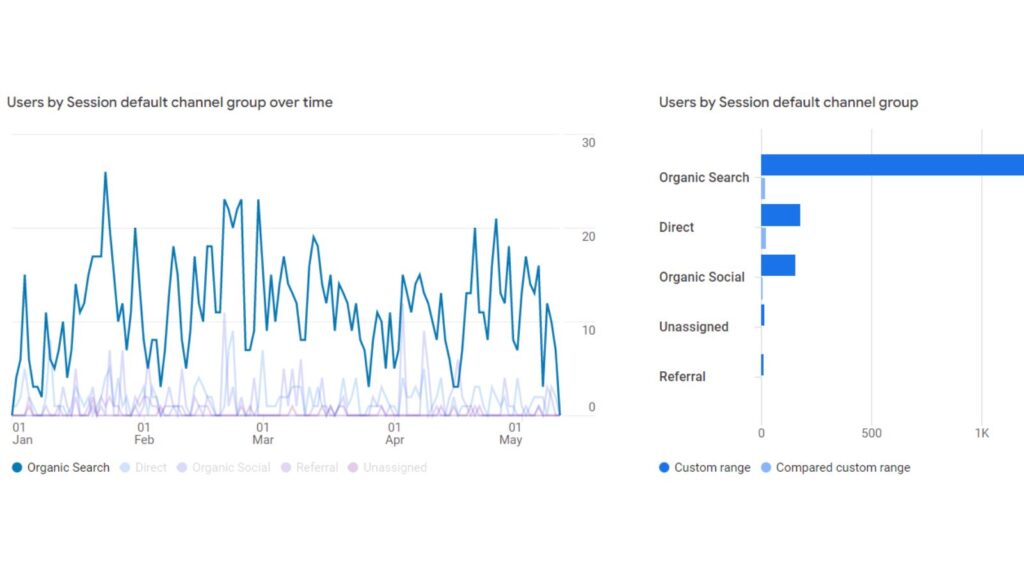The width and height of the screenshot is (1024, 576).
Task: Click the Direct row label
Action: tap(676, 227)
